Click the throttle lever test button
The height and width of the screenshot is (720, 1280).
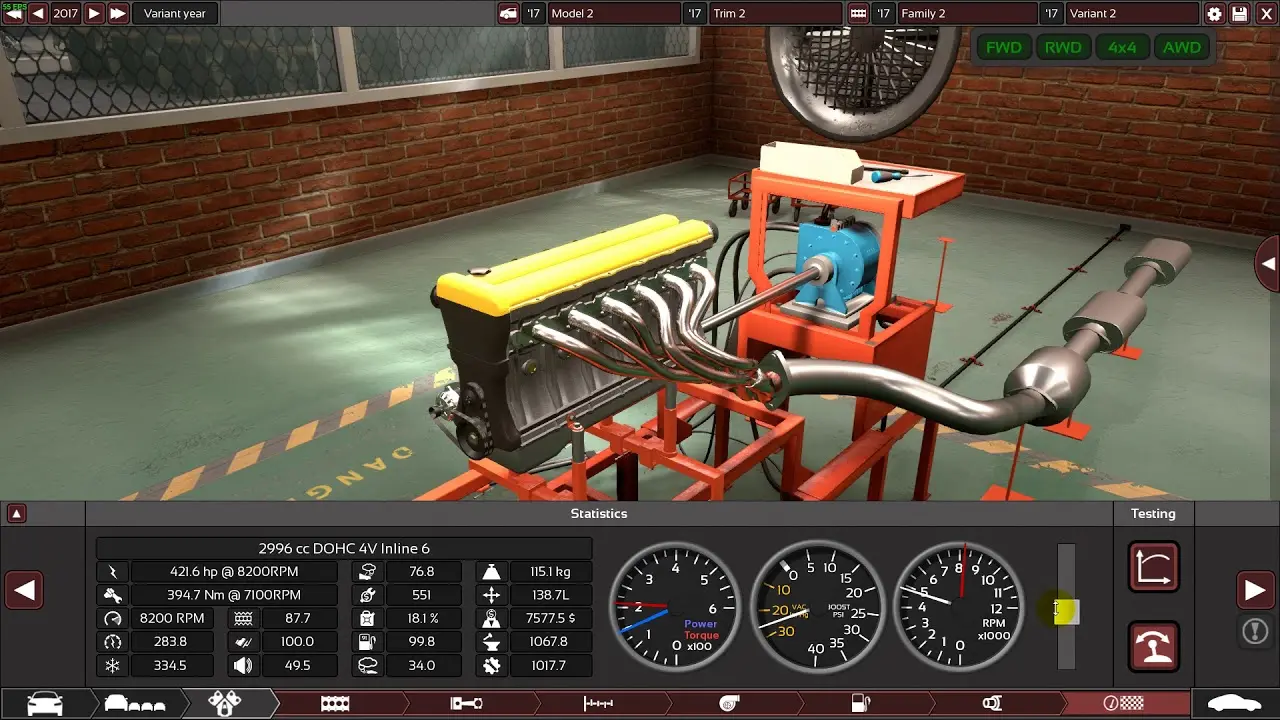pyautogui.click(x=1154, y=645)
